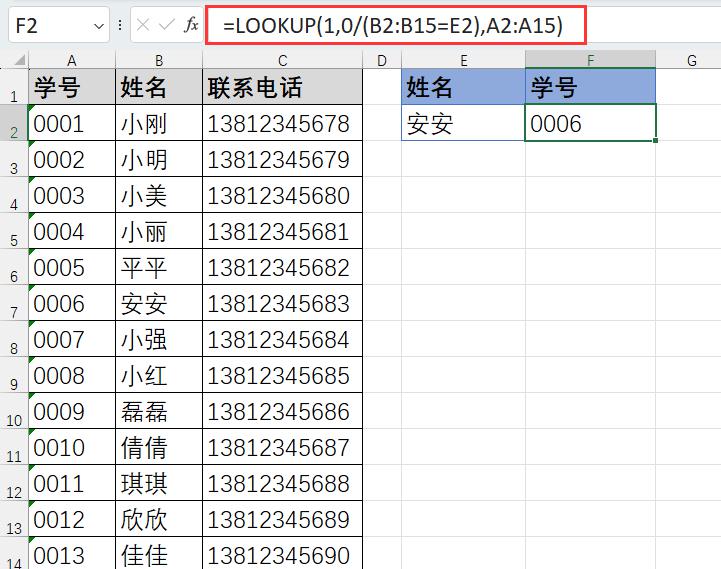Viewport: 721px width, 569px height.
Task: Select row 10 header
Action: click(x=14, y=411)
